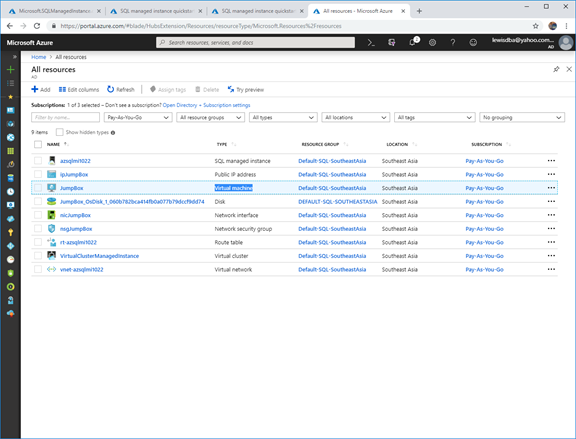Switch to second SQL managed instance quickstart tab
Screen dimensions: 576x439
[157, 11]
